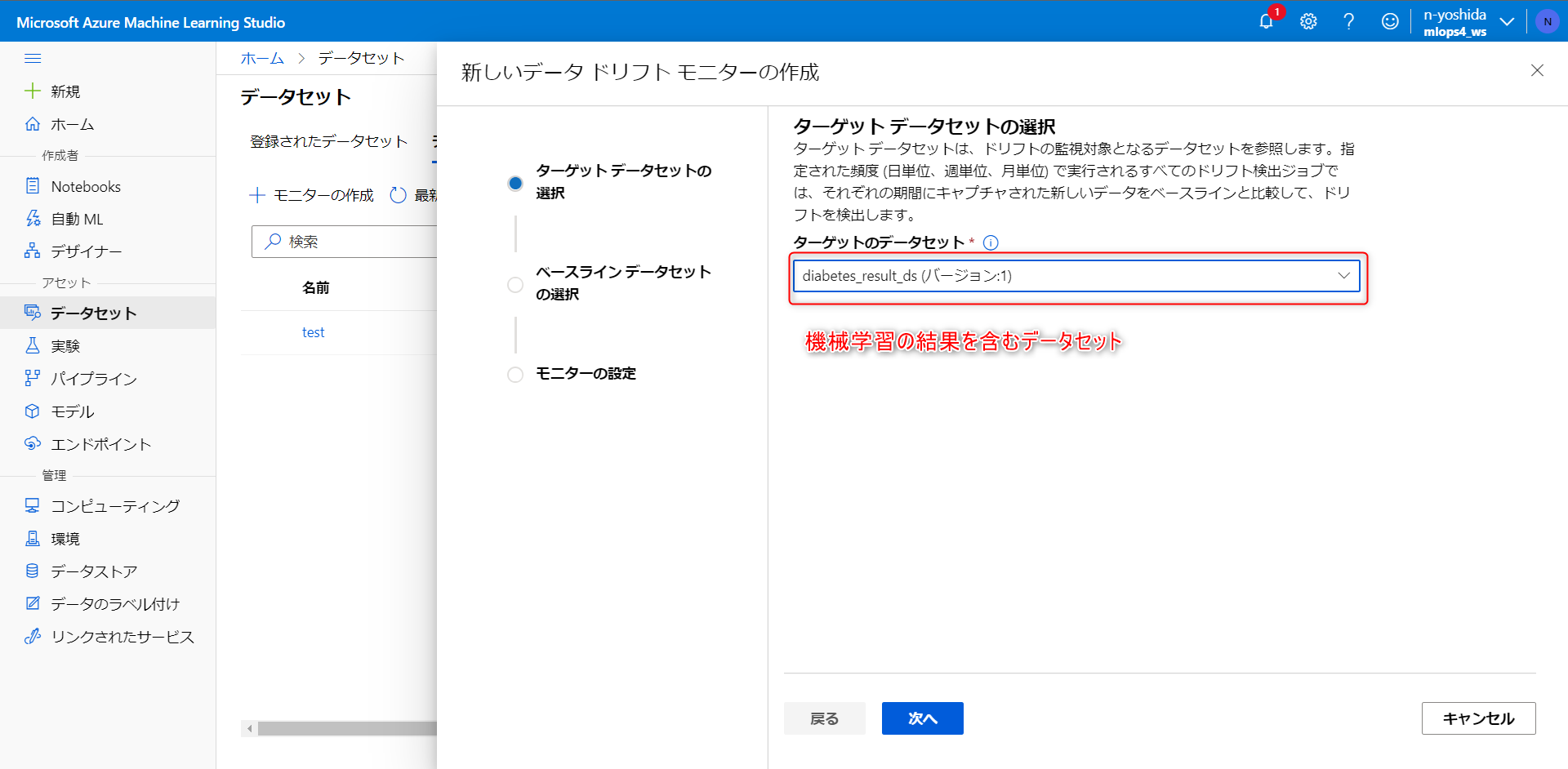Viewport: 1568px width, 769px height.
Task: Click the パイプライン icon
Action: [33, 378]
